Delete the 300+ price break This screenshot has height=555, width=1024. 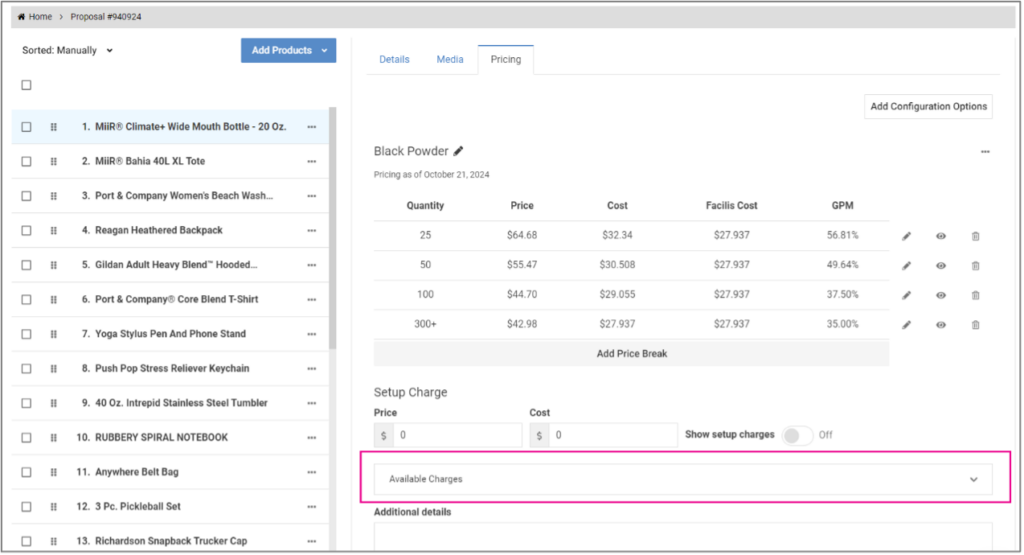click(976, 325)
